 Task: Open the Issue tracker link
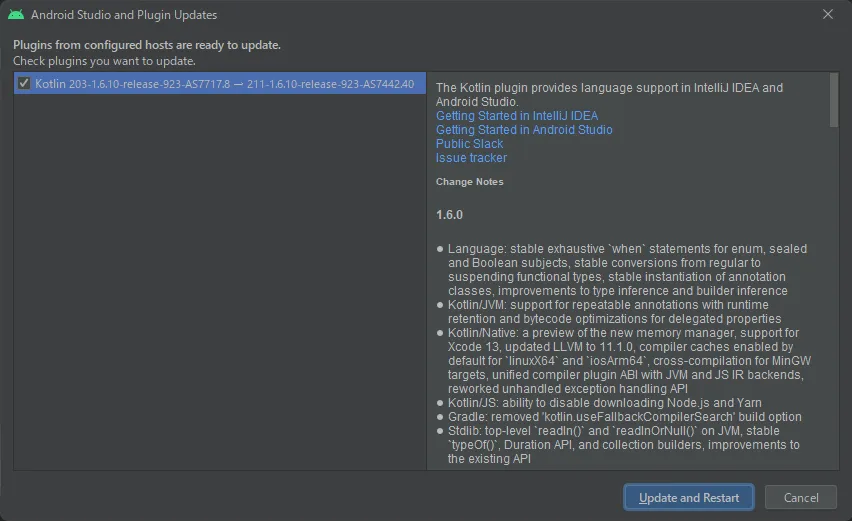pyautogui.click(x=471, y=158)
